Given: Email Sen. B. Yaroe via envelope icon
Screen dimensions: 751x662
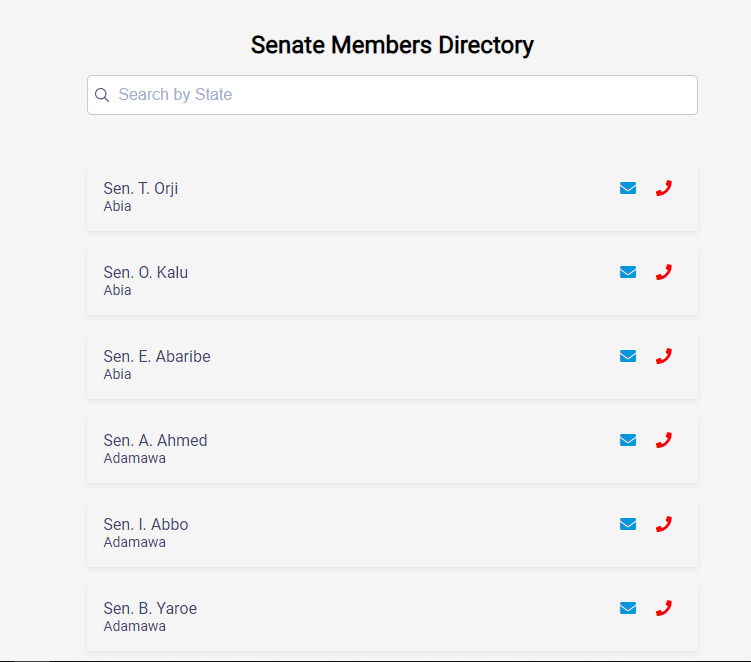Looking at the screenshot, I should (628, 608).
